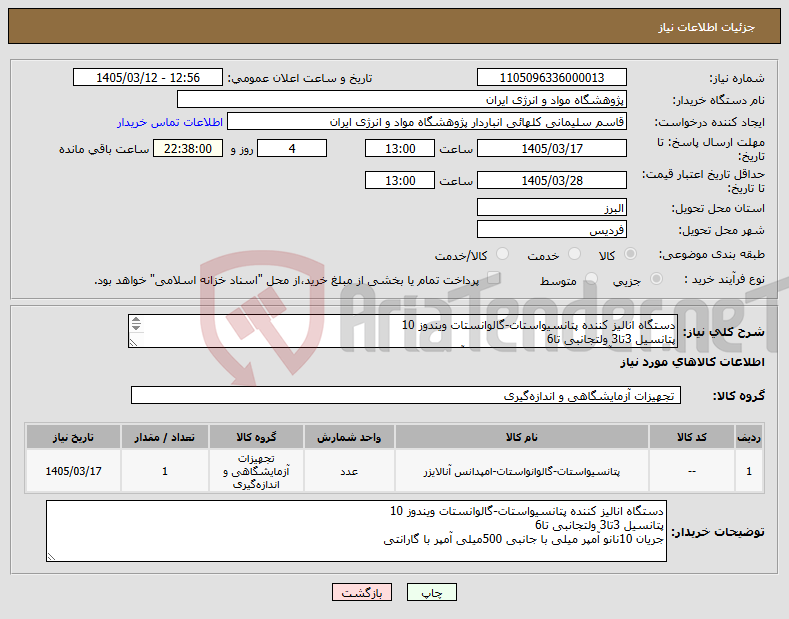Click the response deadline date 1405/03/17 field

(x=551, y=148)
